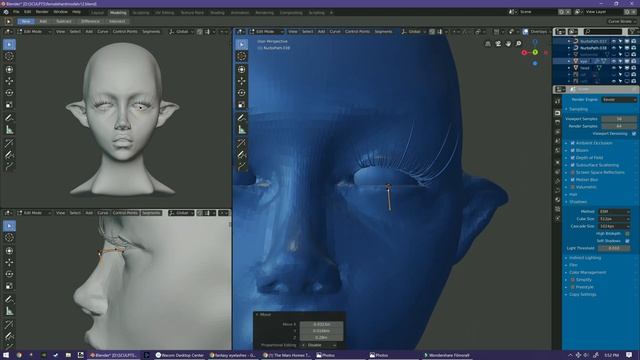Click the Viewport Samples value field
Screen dimensions: 640x360
point(619,119)
